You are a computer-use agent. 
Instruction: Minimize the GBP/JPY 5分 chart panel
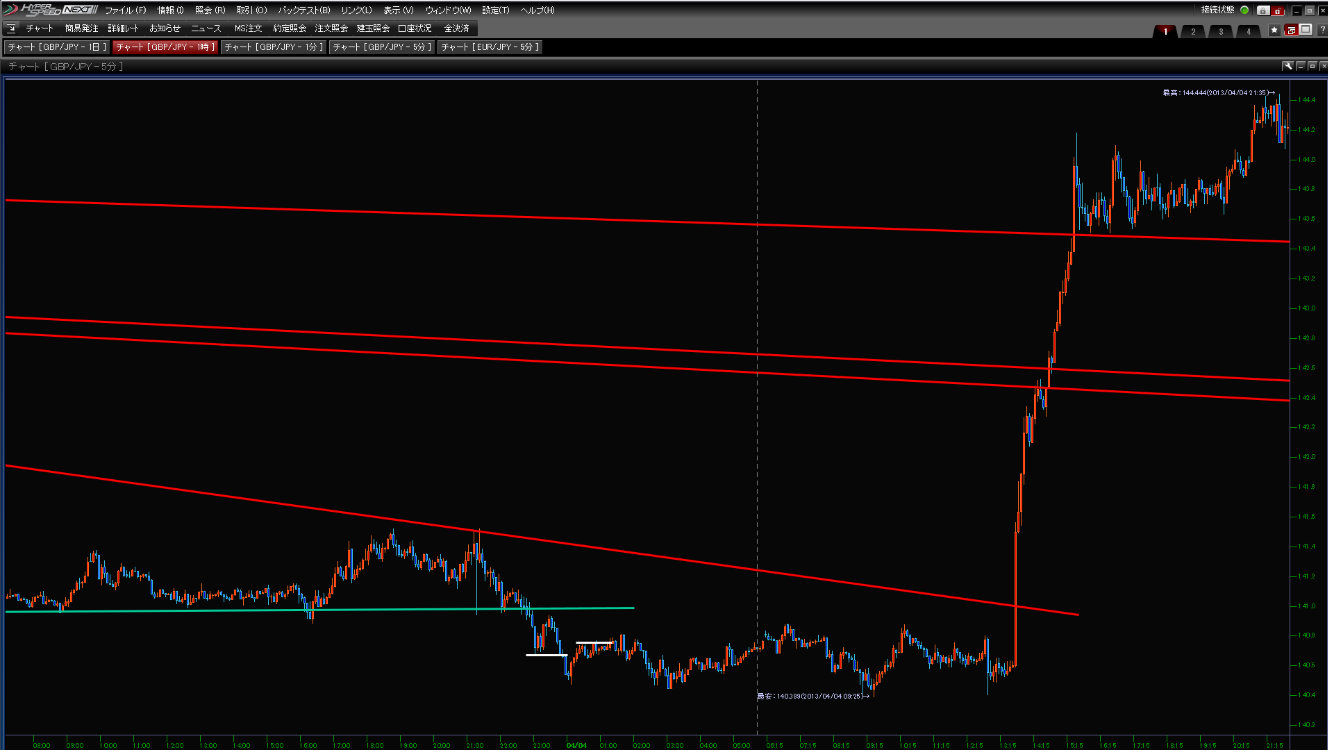(x=1300, y=66)
